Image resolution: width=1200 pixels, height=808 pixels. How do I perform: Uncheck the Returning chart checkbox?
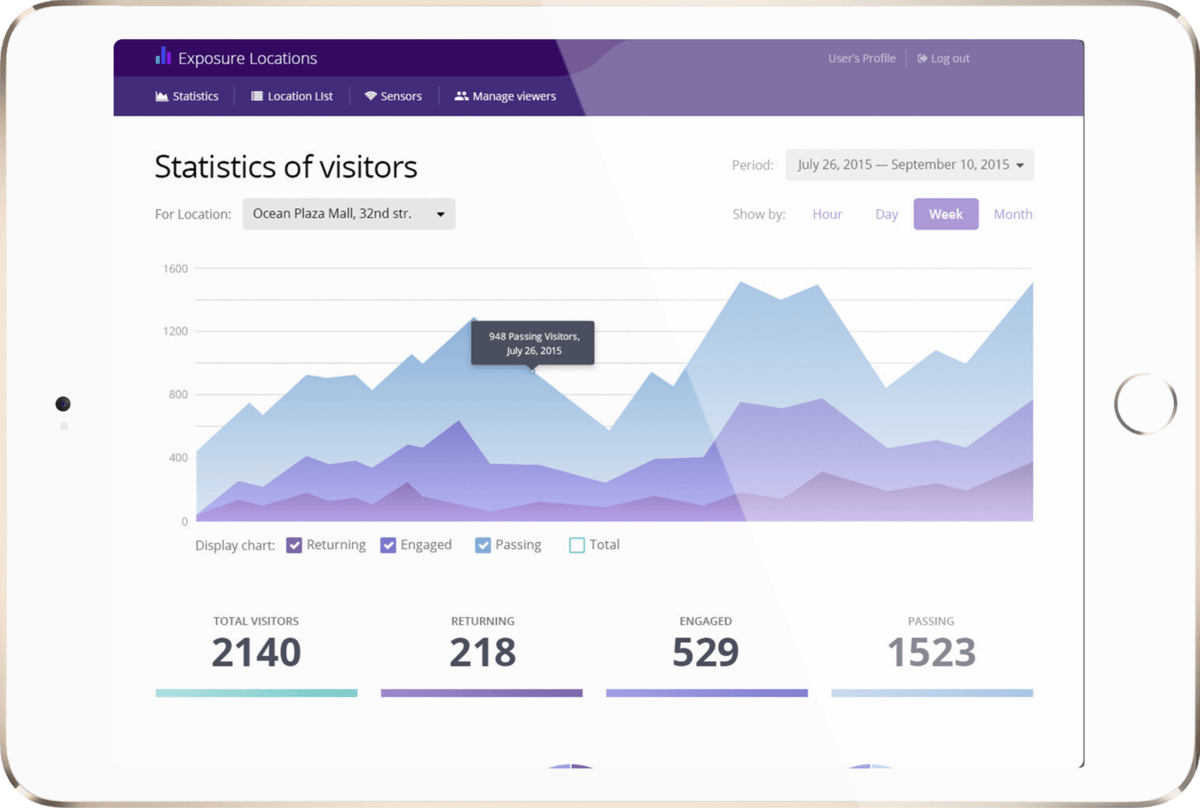(x=294, y=545)
